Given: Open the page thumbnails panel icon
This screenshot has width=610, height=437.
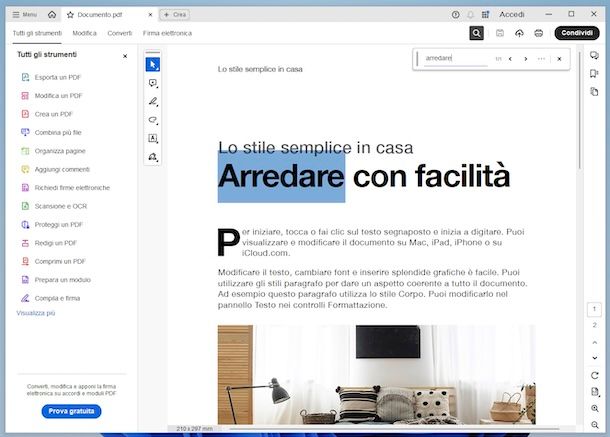Looking at the screenshot, I should 594,92.
